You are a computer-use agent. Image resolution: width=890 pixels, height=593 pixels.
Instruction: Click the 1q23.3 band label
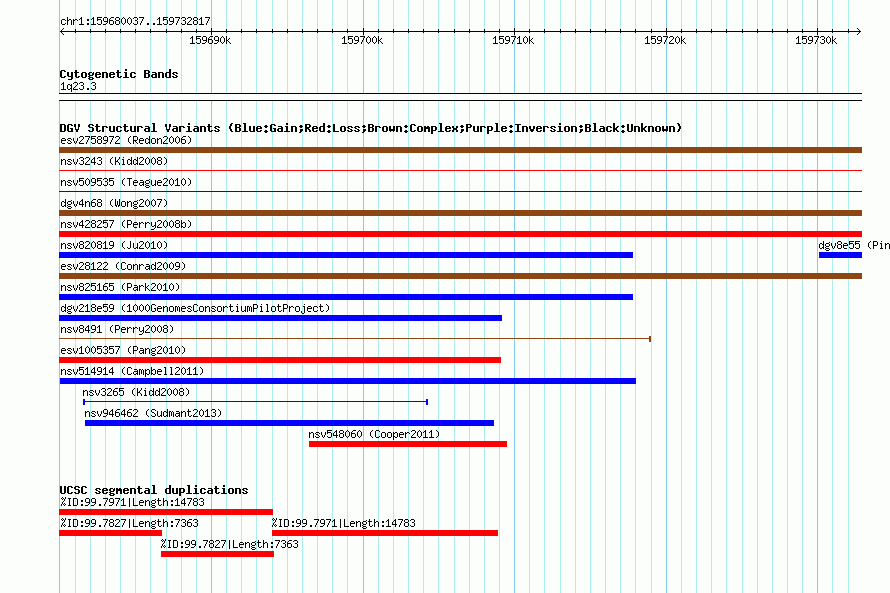coord(78,86)
